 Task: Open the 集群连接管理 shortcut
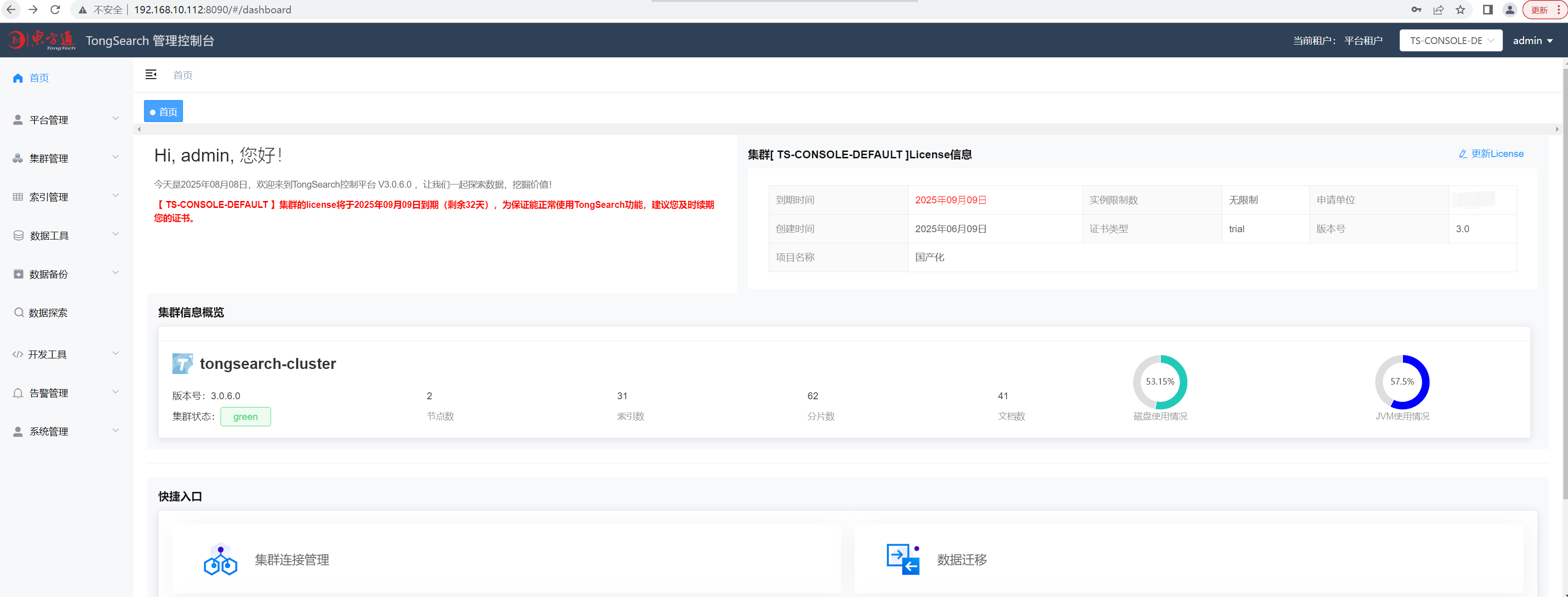coord(292,559)
